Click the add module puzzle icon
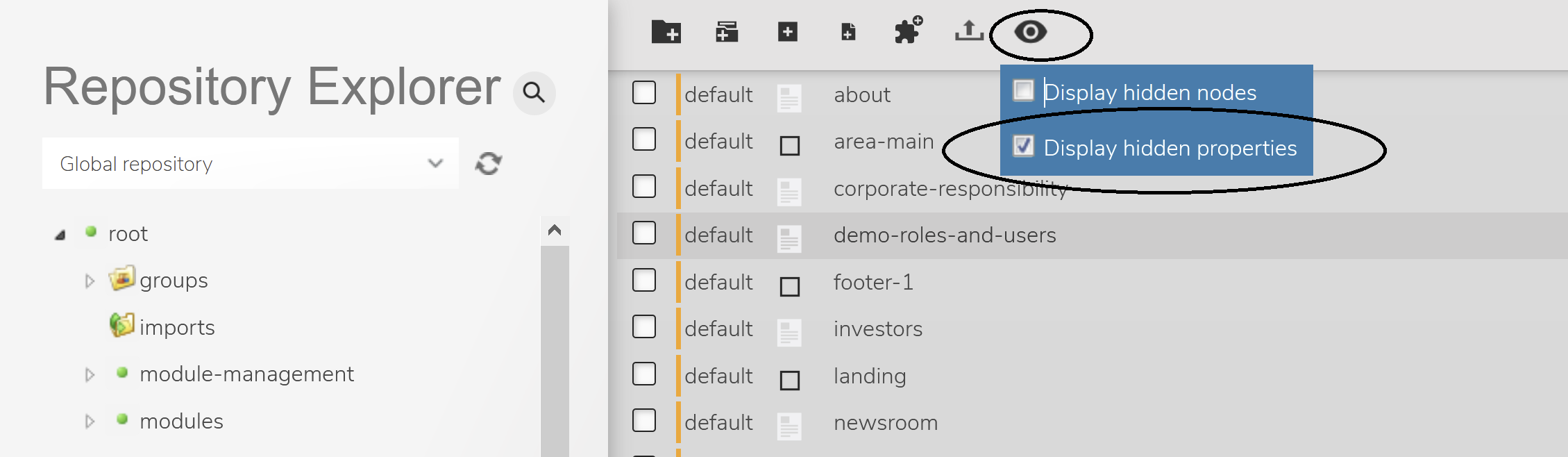Image resolution: width=1568 pixels, height=457 pixels. pyautogui.click(x=908, y=31)
